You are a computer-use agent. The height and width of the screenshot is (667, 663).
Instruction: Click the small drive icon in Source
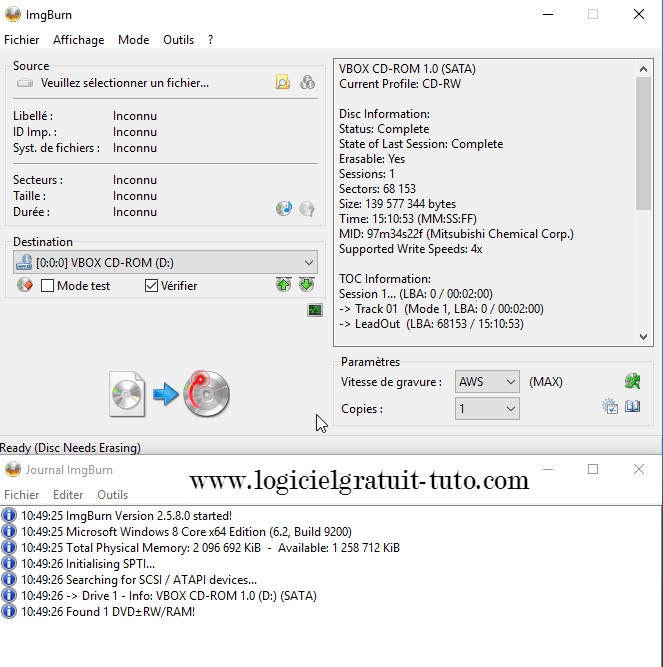[x=25, y=83]
